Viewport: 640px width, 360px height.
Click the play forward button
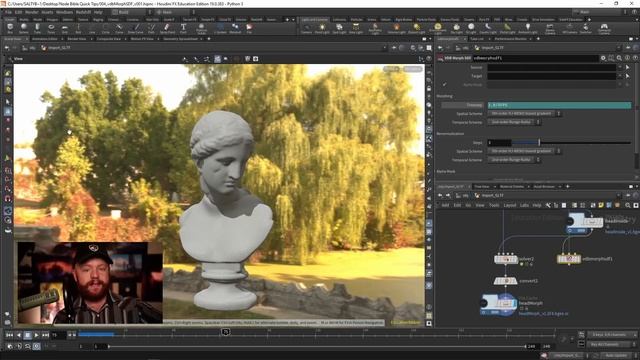click(x=36, y=335)
